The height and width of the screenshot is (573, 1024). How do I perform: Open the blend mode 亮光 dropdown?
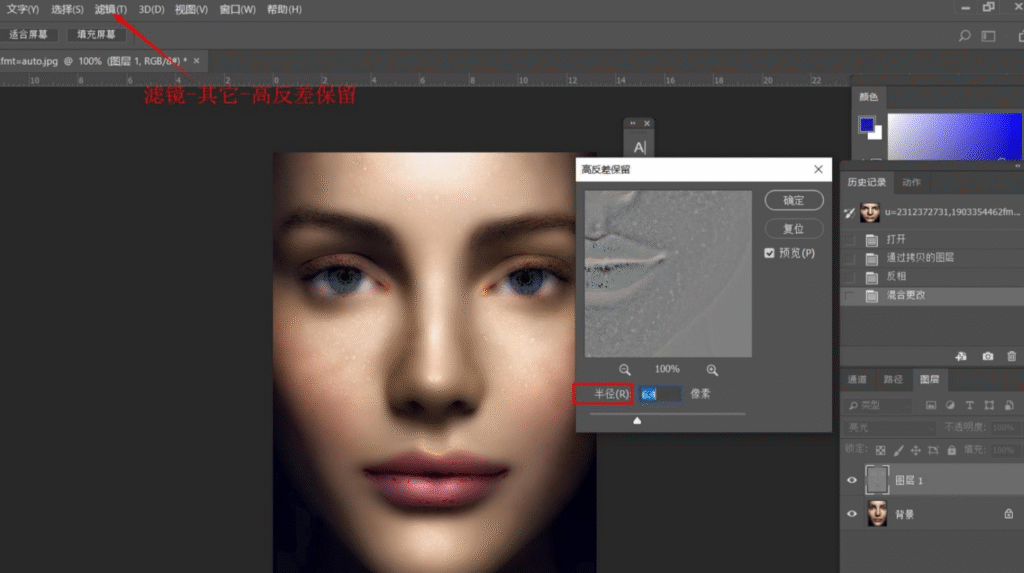[889, 427]
